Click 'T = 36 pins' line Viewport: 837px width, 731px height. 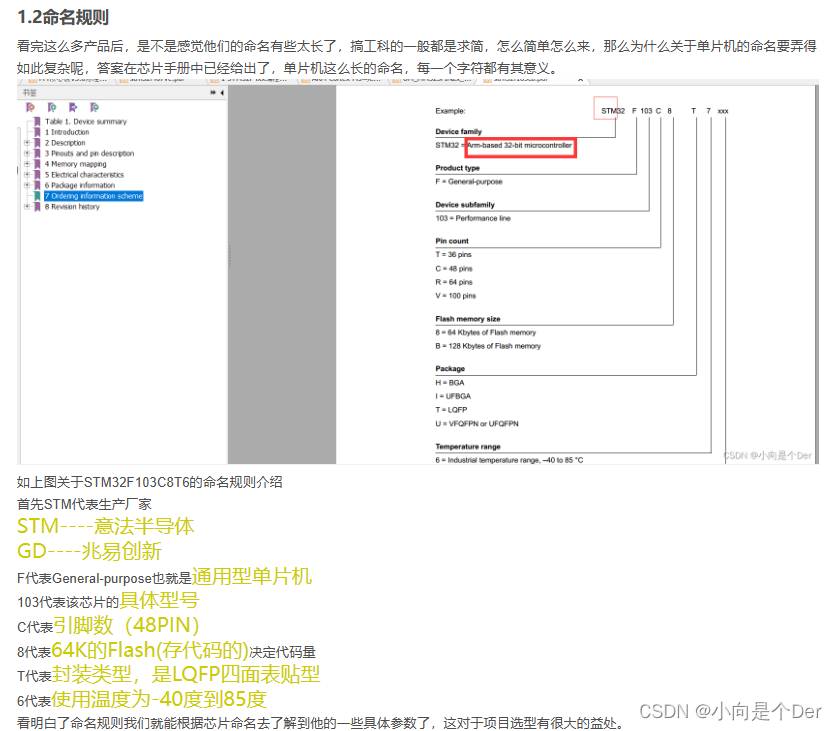pyautogui.click(x=453, y=255)
